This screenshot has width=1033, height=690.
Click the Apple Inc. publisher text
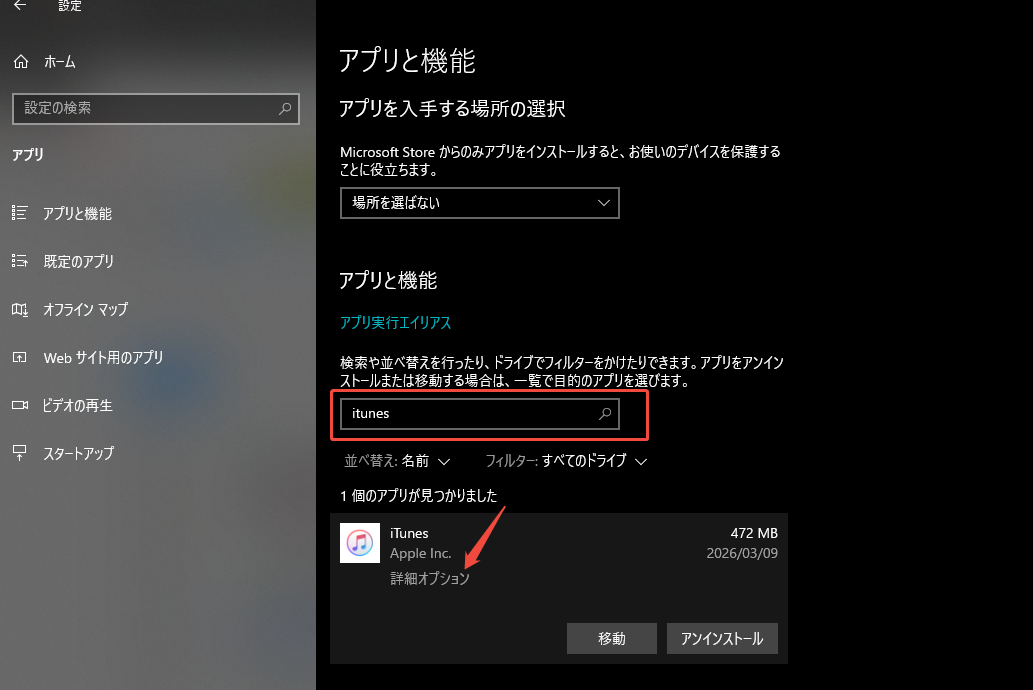pyautogui.click(x=420, y=554)
